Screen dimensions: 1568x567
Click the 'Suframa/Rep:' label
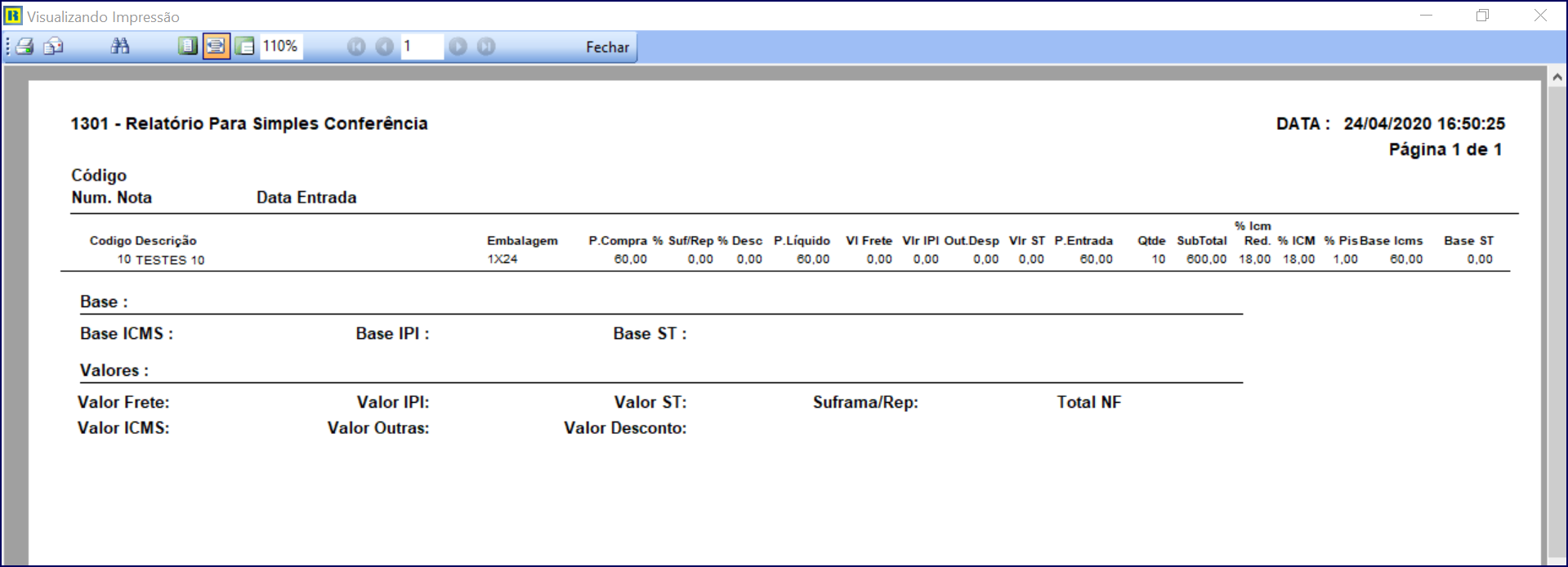(865, 403)
